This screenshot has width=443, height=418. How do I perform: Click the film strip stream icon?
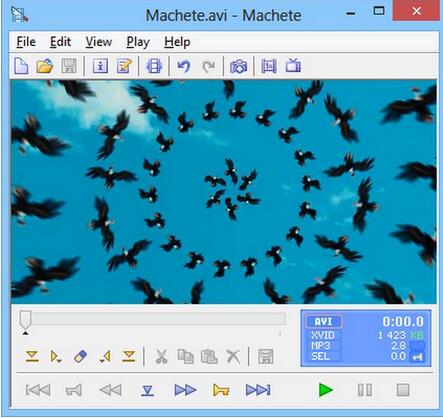click(154, 66)
